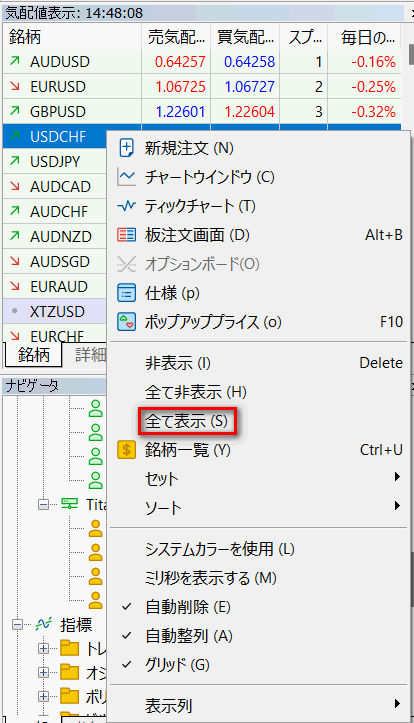
Task: Click the 売気配 column header
Action: 176,37
